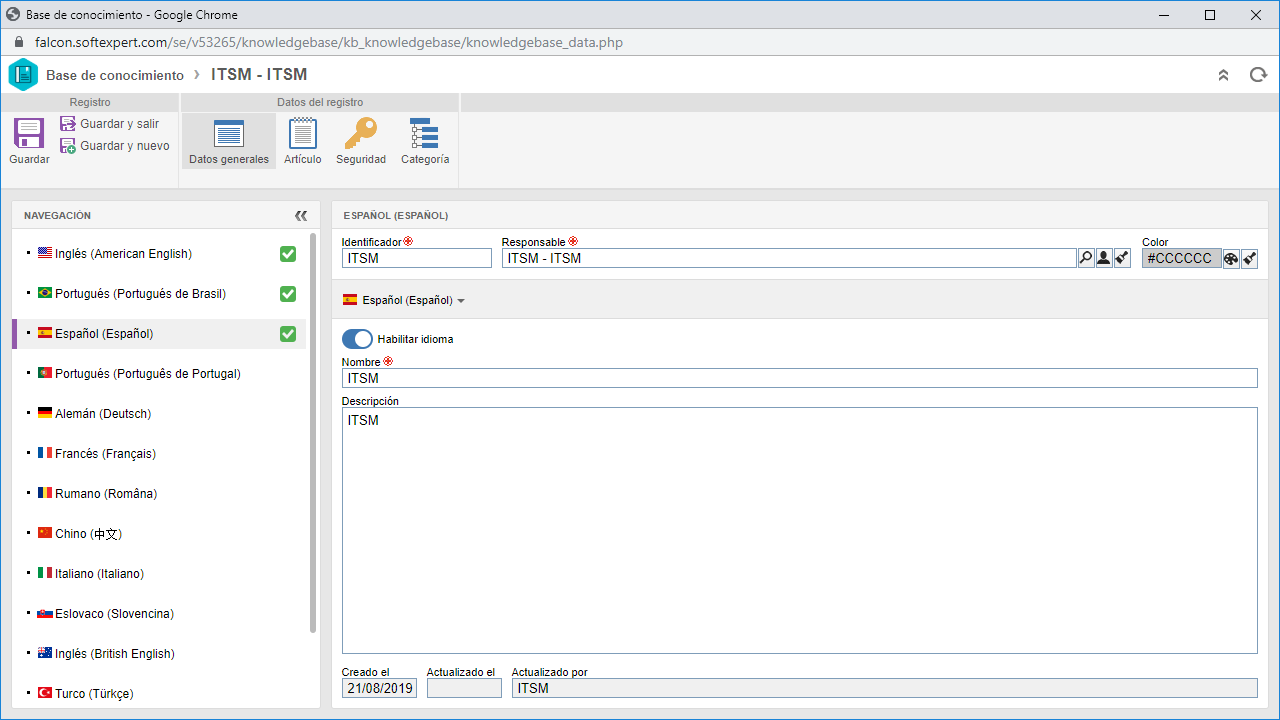This screenshot has height=720, width=1280.
Task: Click Guardar y salir
Action: [109, 124]
